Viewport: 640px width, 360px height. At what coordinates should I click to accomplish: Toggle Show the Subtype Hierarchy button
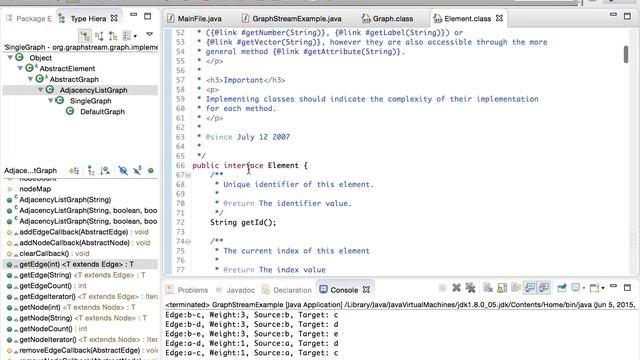point(113,36)
